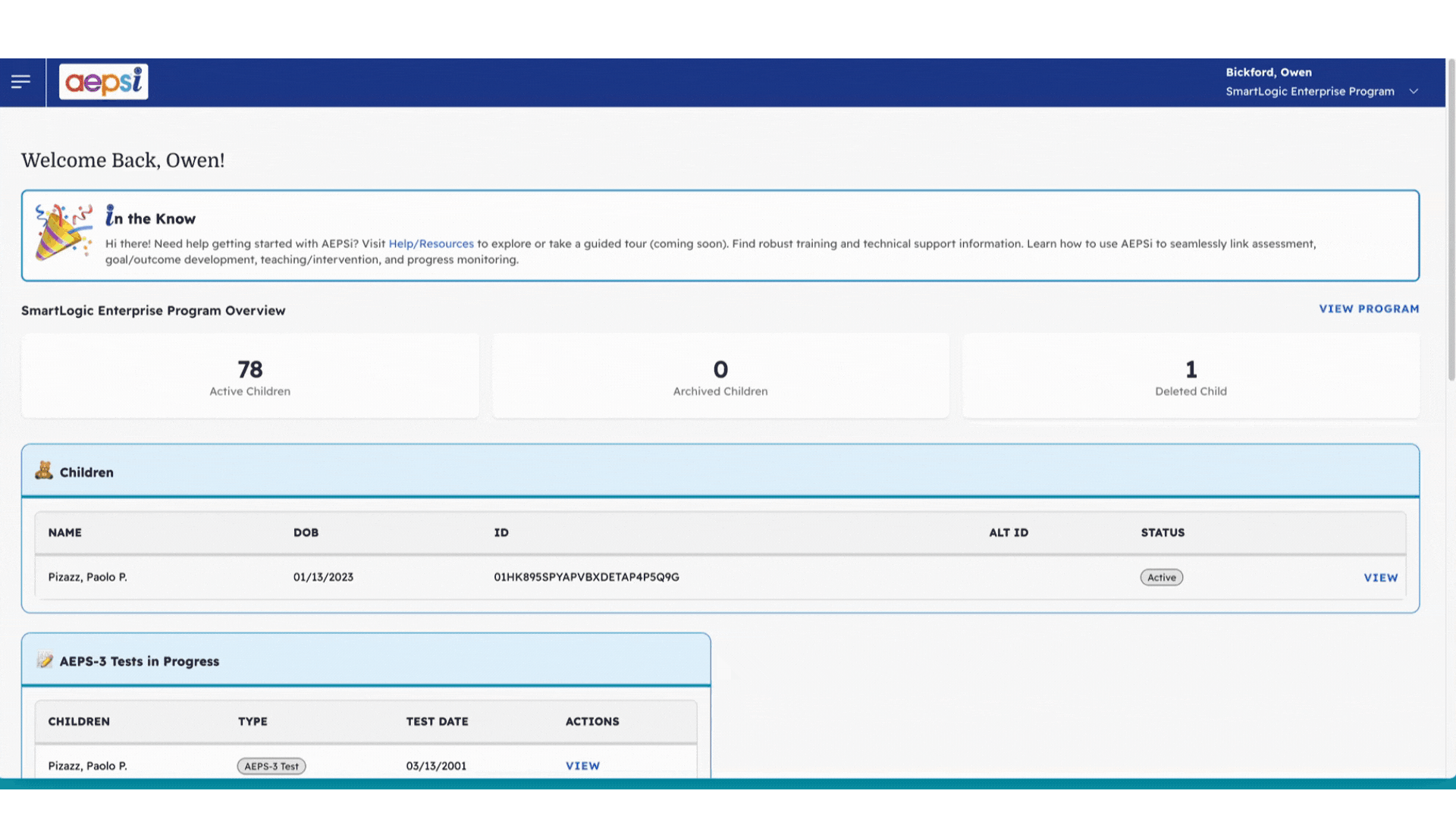Click the teddy bear Children icon
The height and width of the screenshot is (819, 1456).
44,471
